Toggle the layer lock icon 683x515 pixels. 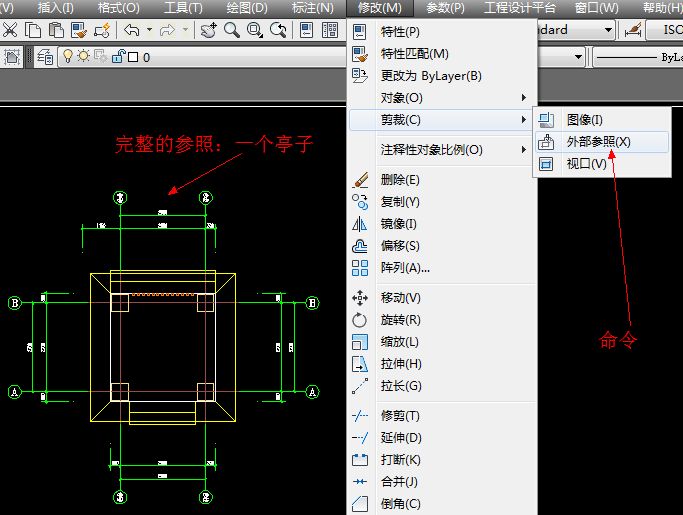coord(117,58)
